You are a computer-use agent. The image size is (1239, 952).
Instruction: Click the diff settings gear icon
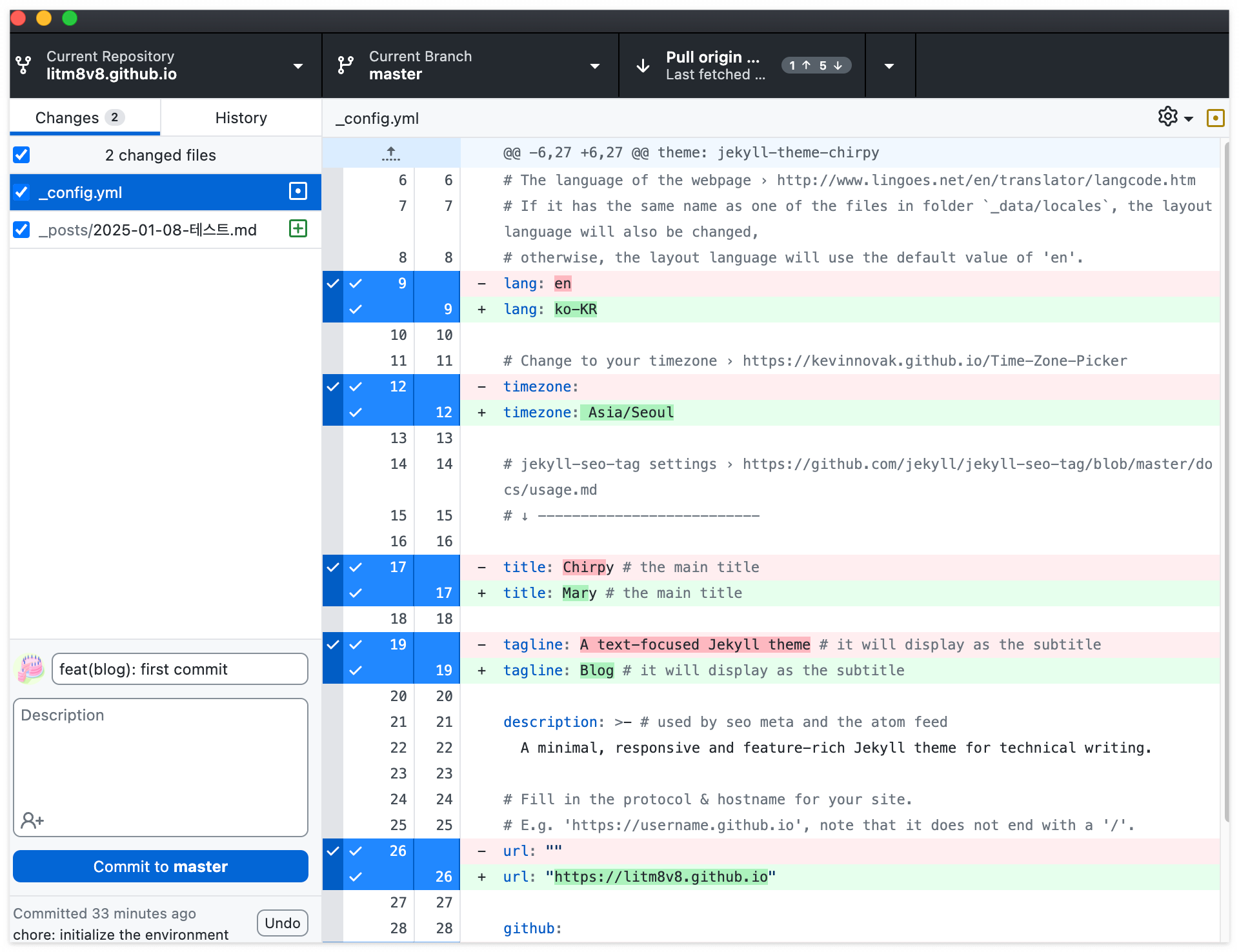tap(1167, 117)
